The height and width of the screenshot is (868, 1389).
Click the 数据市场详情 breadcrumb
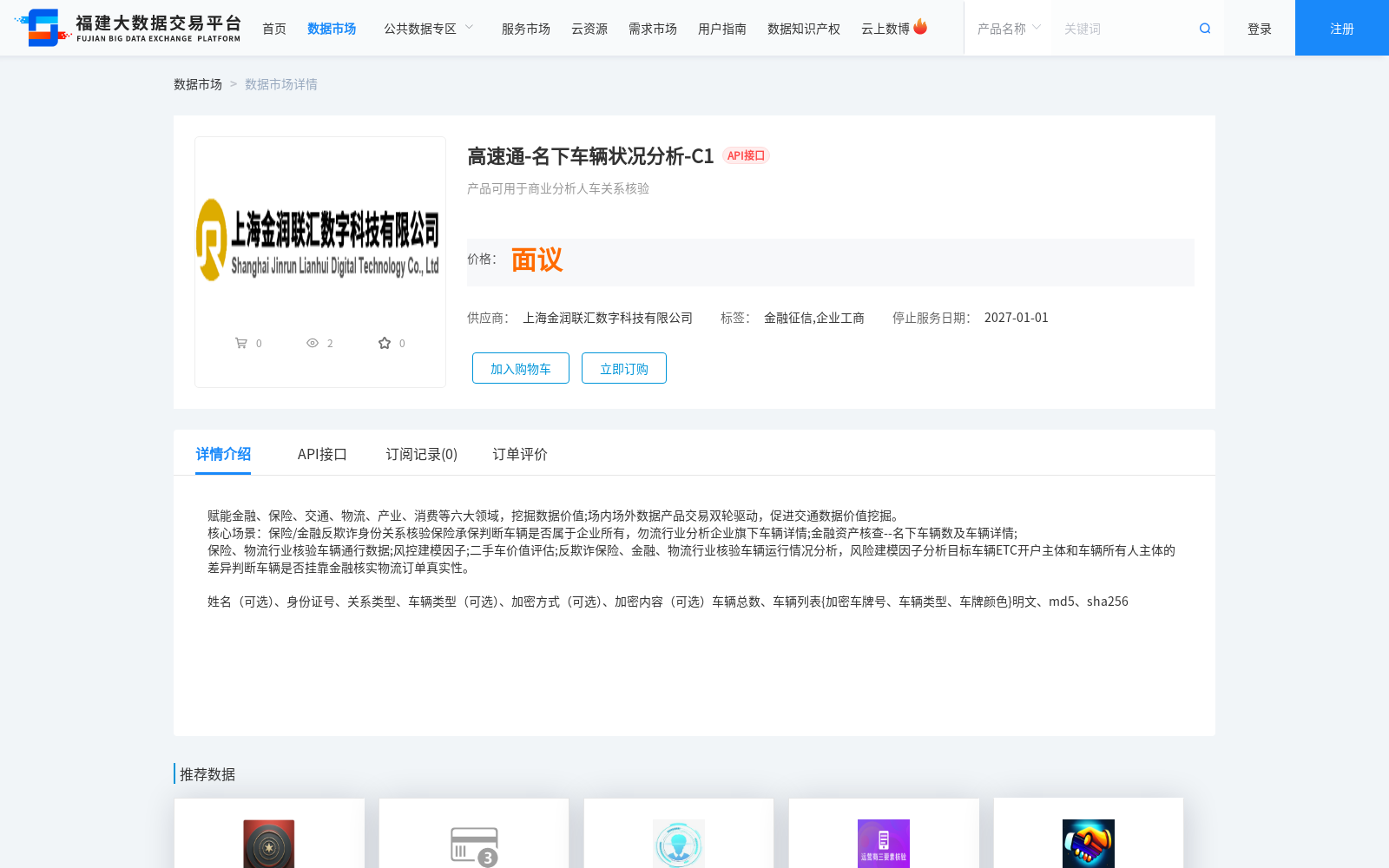coord(281,84)
